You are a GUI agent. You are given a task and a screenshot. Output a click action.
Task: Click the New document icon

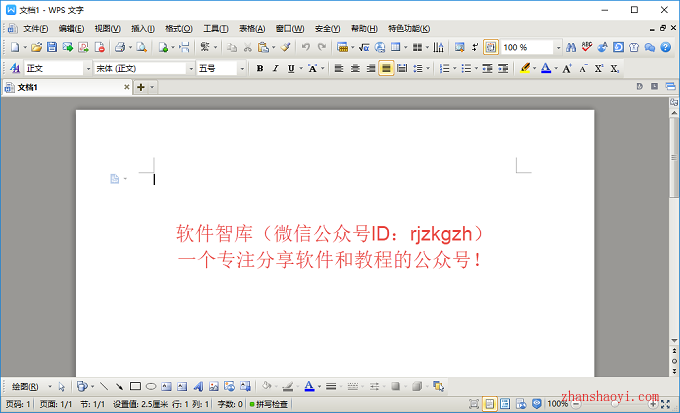coord(15,47)
